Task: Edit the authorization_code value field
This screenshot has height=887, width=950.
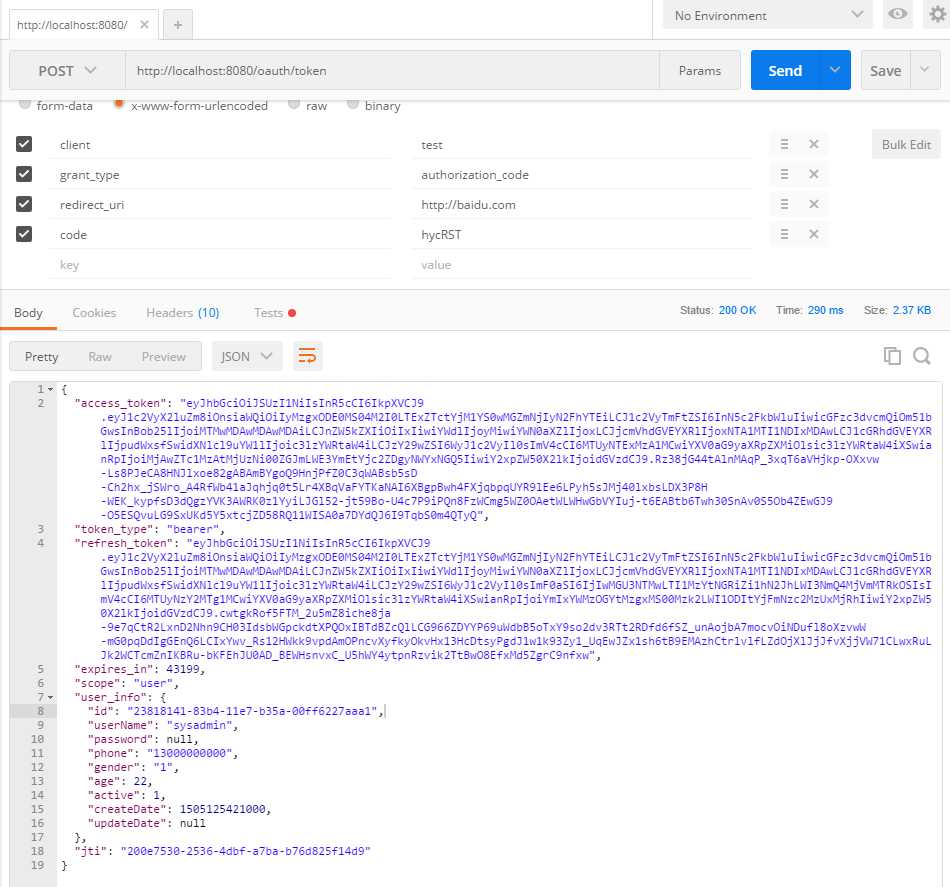Action: (582, 175)
